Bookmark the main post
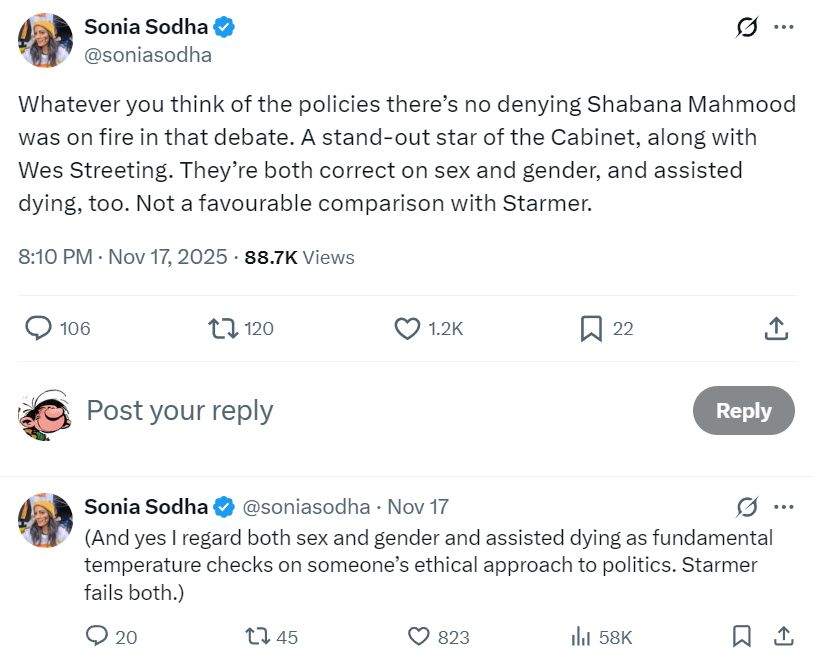 click(591, 328)
